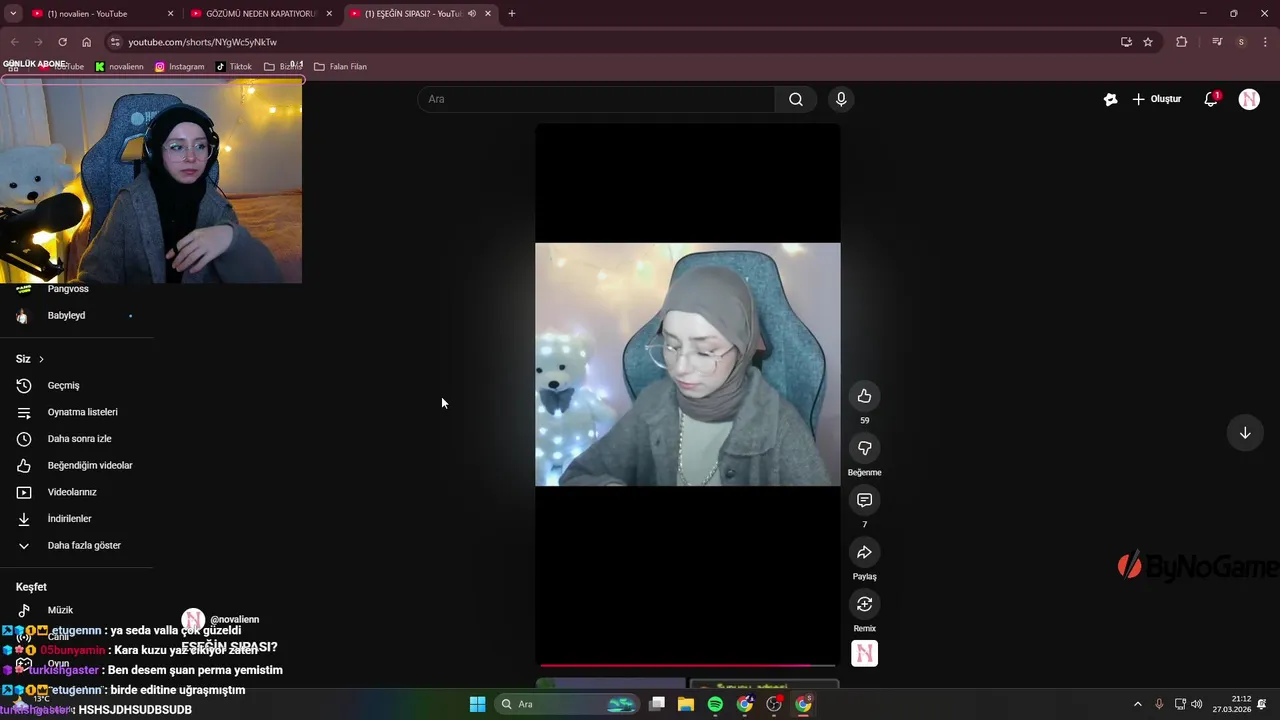Open Spotify from taskbar
The image size is (1280, 720).
[715, 704]
